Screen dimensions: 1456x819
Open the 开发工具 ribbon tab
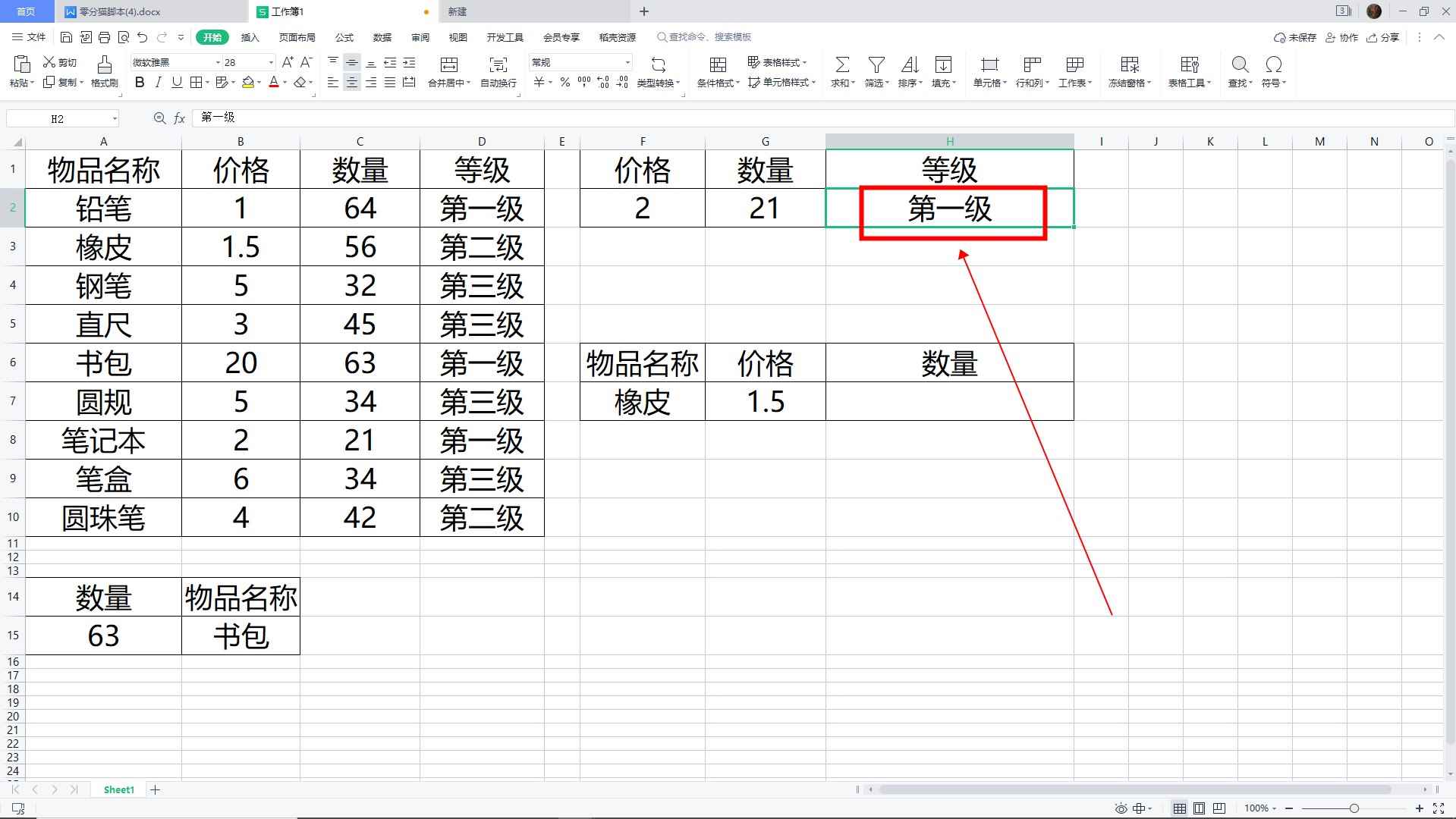[x=505, y=36]
